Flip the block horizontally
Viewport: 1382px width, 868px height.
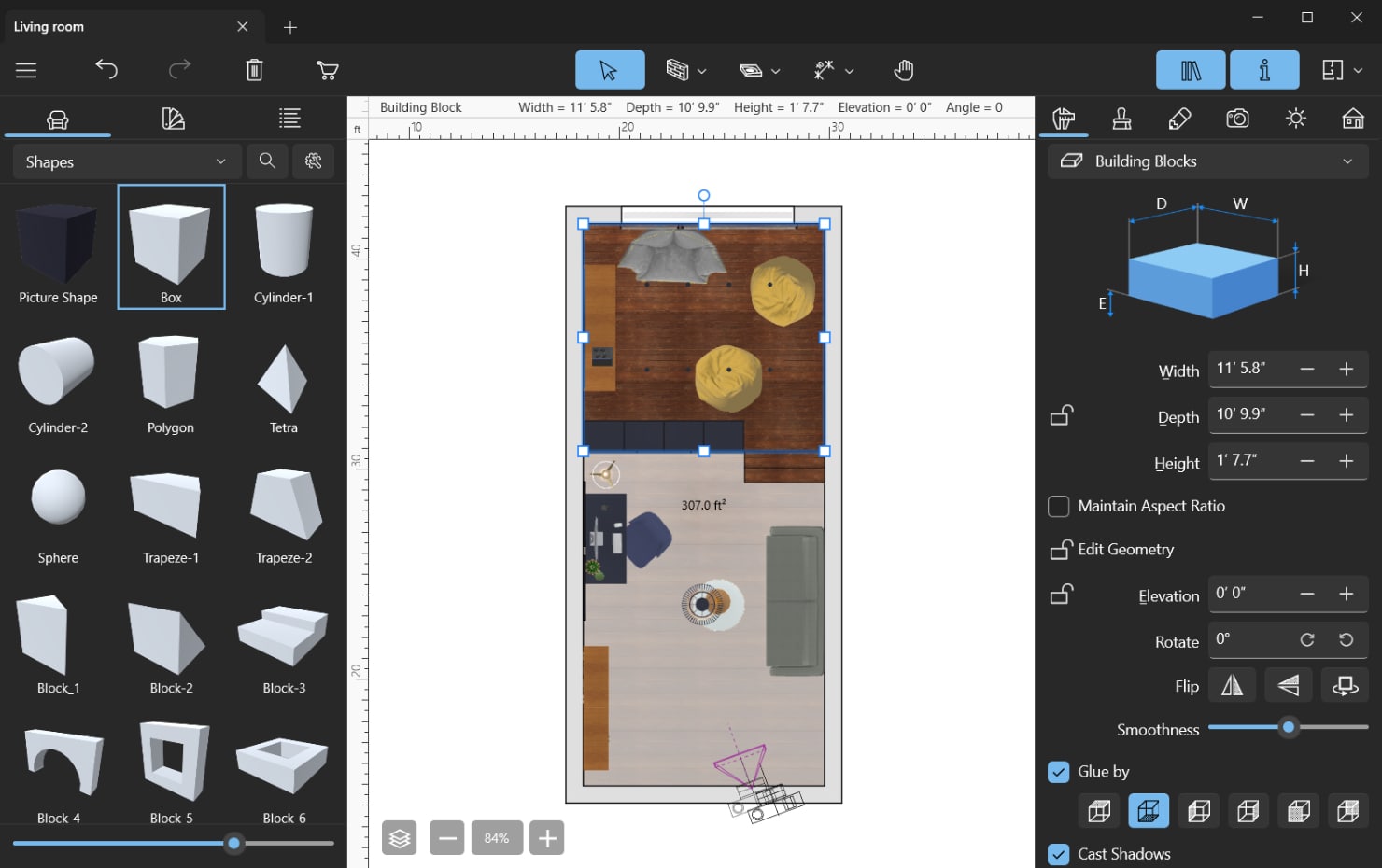pyautogui.click(x=1232, y=684)
